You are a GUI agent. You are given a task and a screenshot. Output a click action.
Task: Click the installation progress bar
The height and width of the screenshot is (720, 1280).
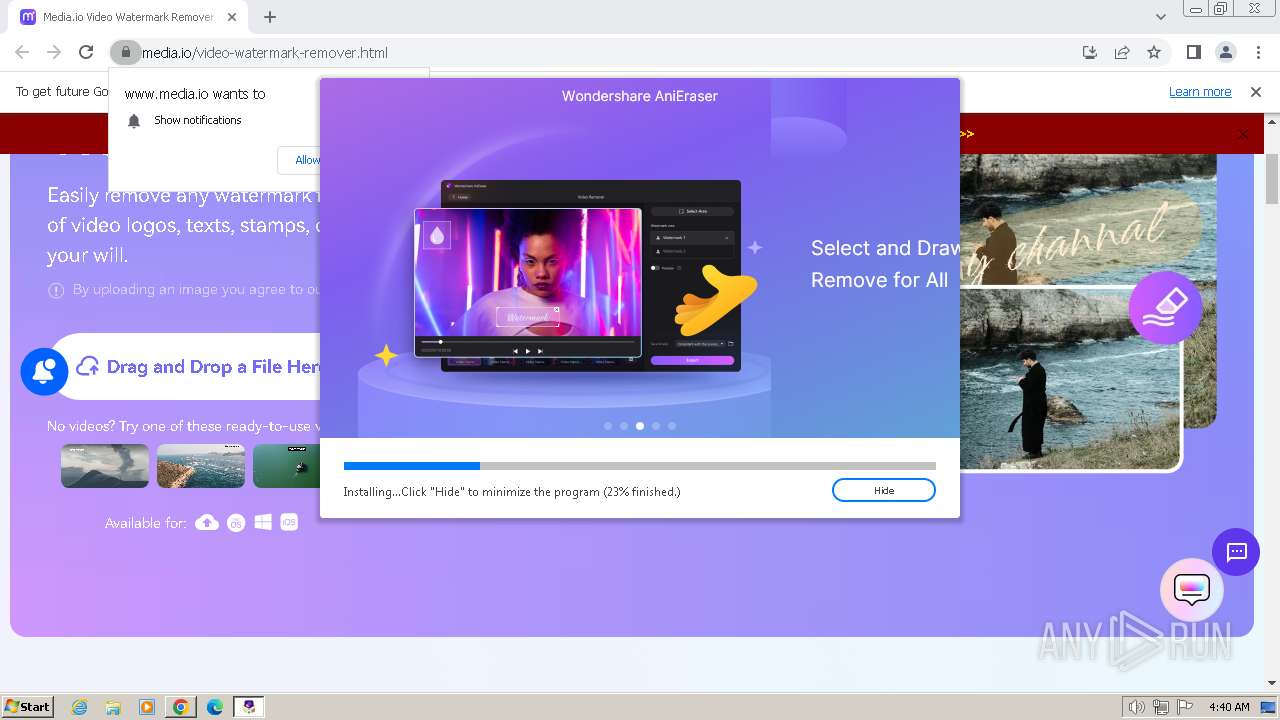(x=640, y=466)
